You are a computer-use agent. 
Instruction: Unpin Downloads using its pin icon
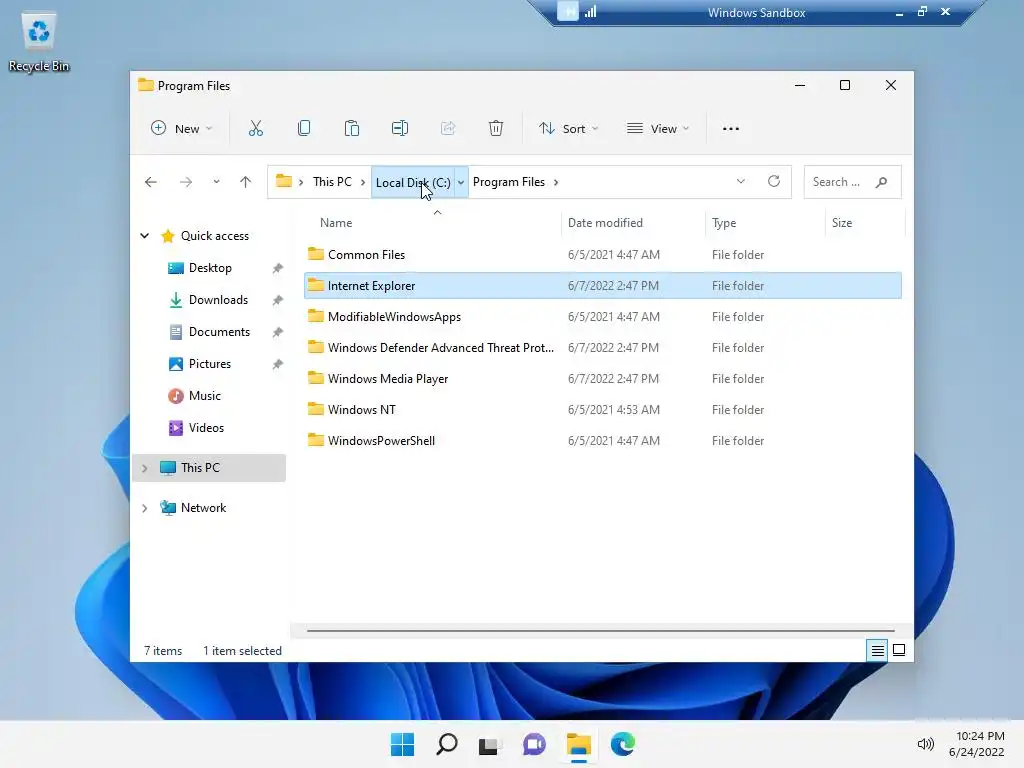[278, 300]
